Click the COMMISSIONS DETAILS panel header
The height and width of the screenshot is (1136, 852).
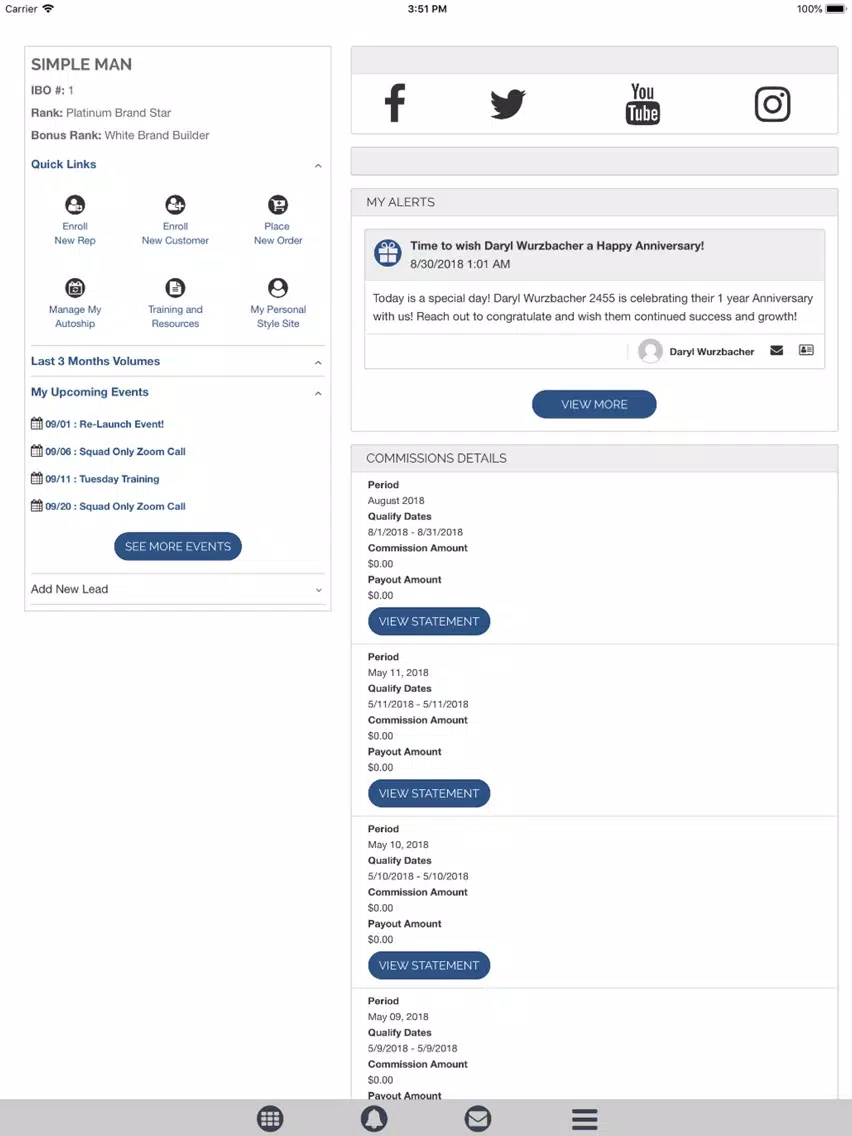pyautogui.click(x=594, y=458)
